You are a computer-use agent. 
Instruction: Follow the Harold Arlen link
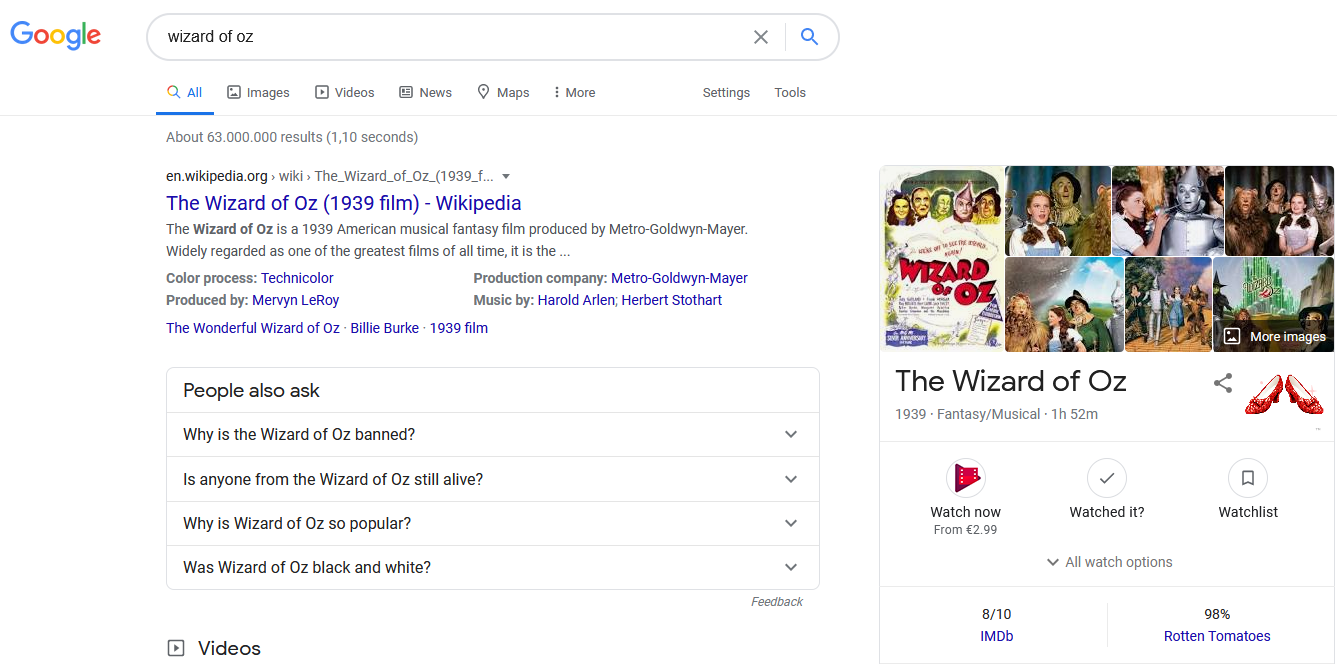577,300
